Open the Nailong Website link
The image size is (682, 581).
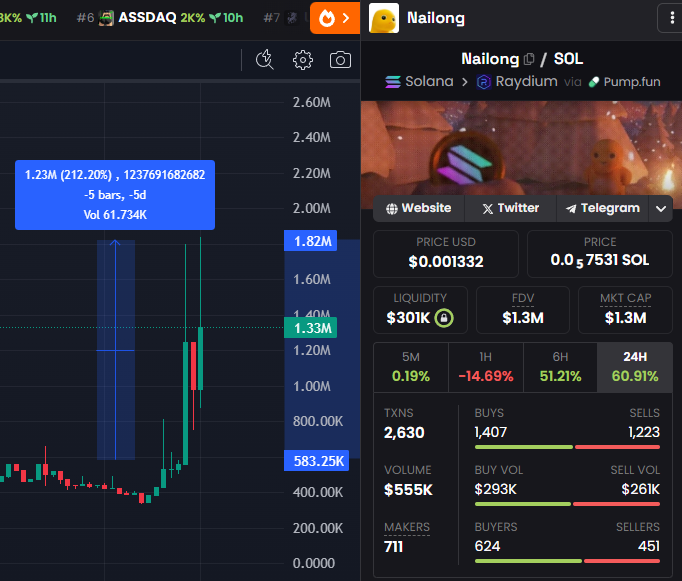click(x=418, y=208)
